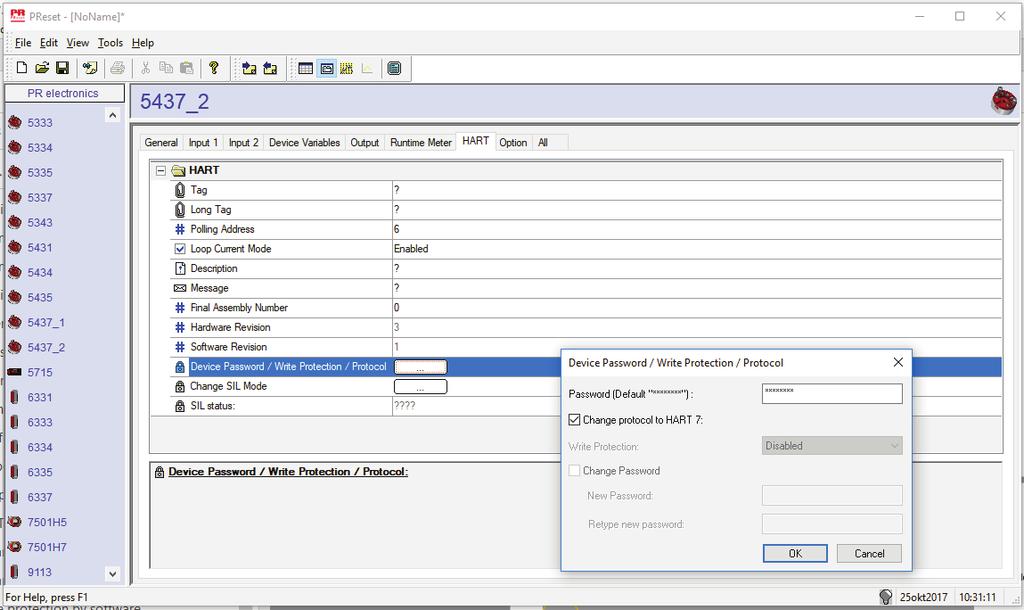Click the envelope icon beside Message
This screenshot has height=610, width=1024.
180,288
